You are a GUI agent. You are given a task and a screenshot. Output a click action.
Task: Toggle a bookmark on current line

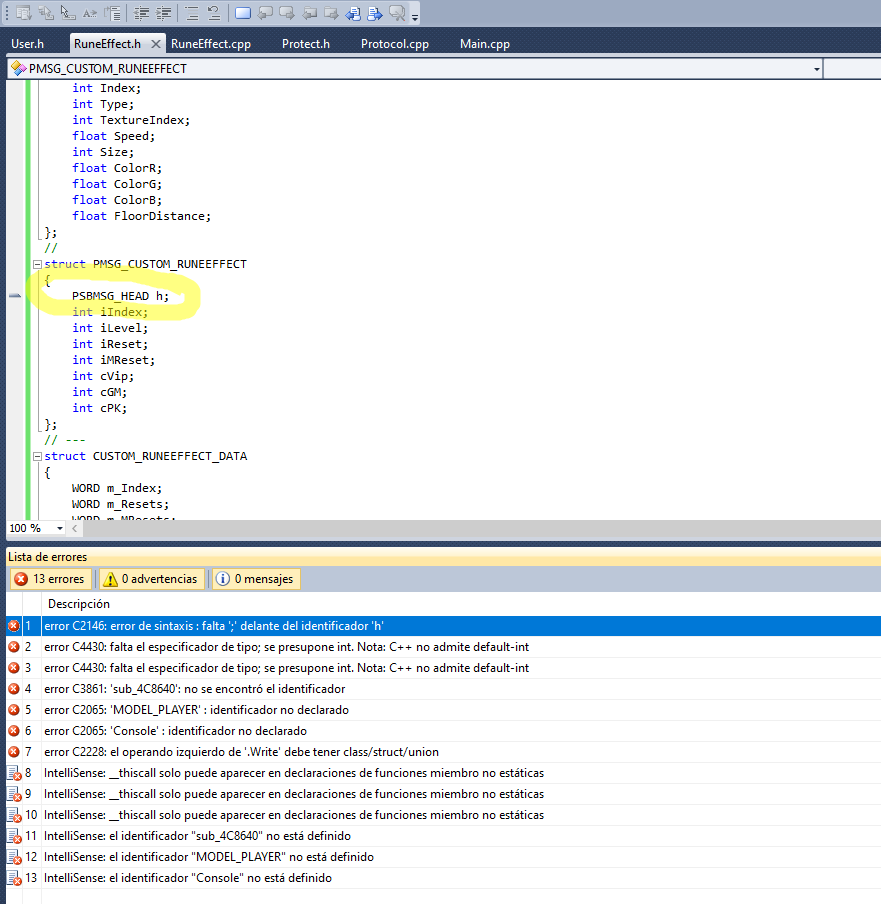pyautogui.click(x=243, y=13)
